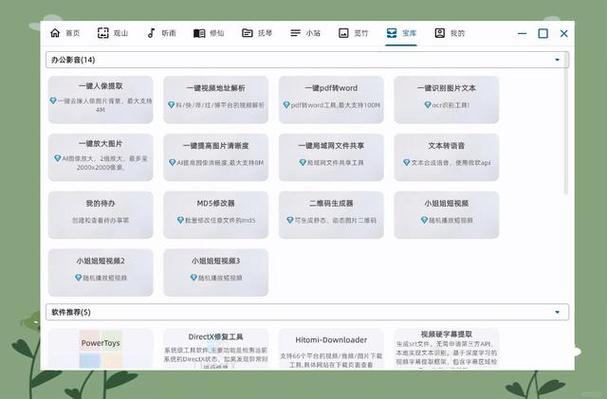Launch the 一键识别图片文本 OCR tool
Viewport: 607px width, 399px height.
[446, 100]
